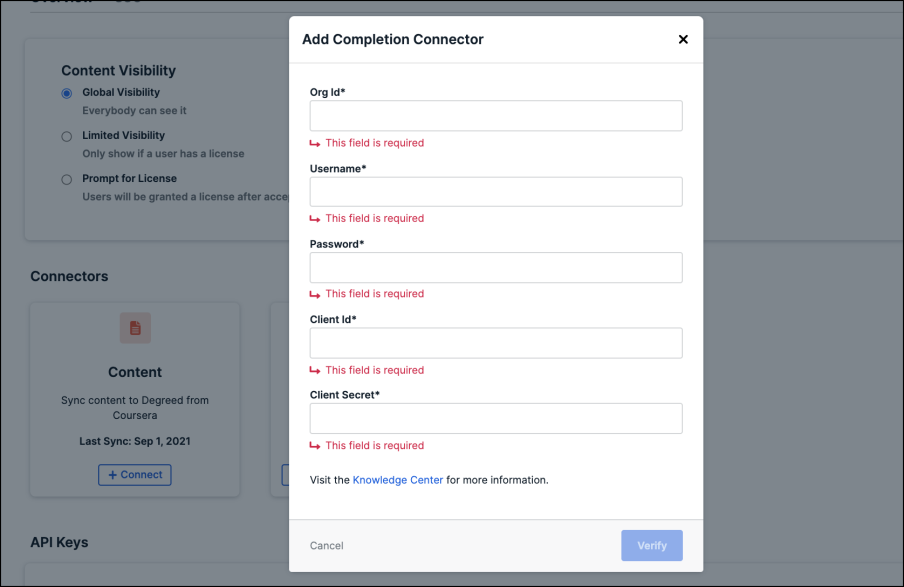Select Limited Visibility radio button
Viewport: 904px width, 587px height.
tap(67, 136)
